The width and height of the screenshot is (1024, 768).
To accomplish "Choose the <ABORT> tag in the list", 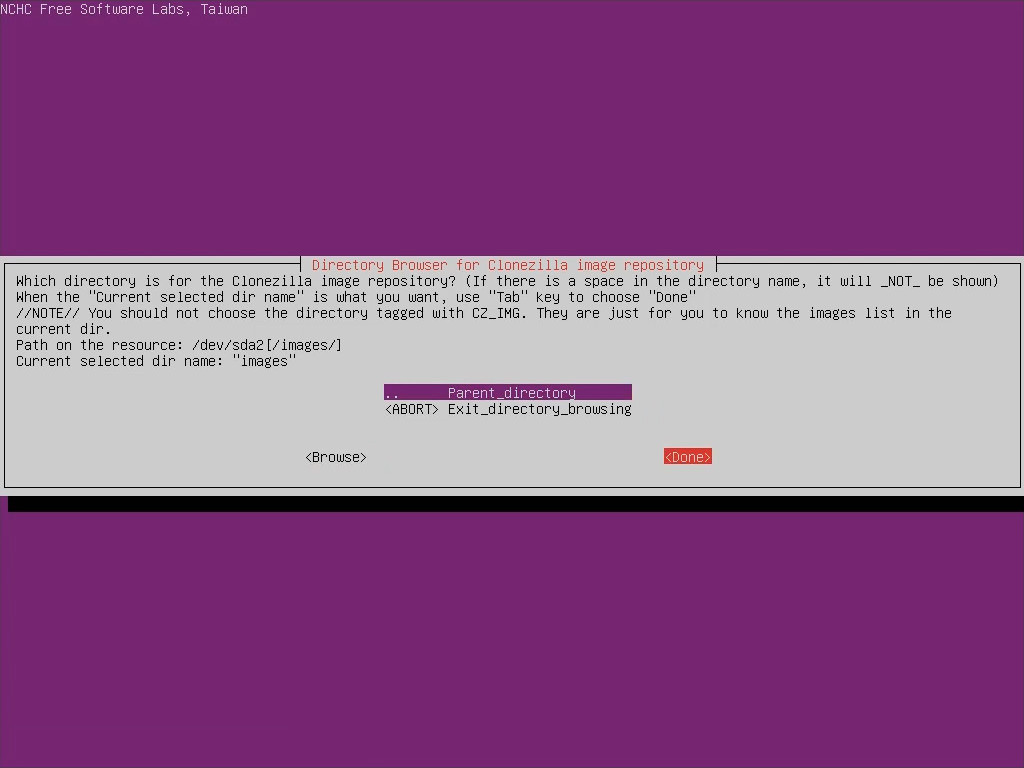I will coord(411,409).
